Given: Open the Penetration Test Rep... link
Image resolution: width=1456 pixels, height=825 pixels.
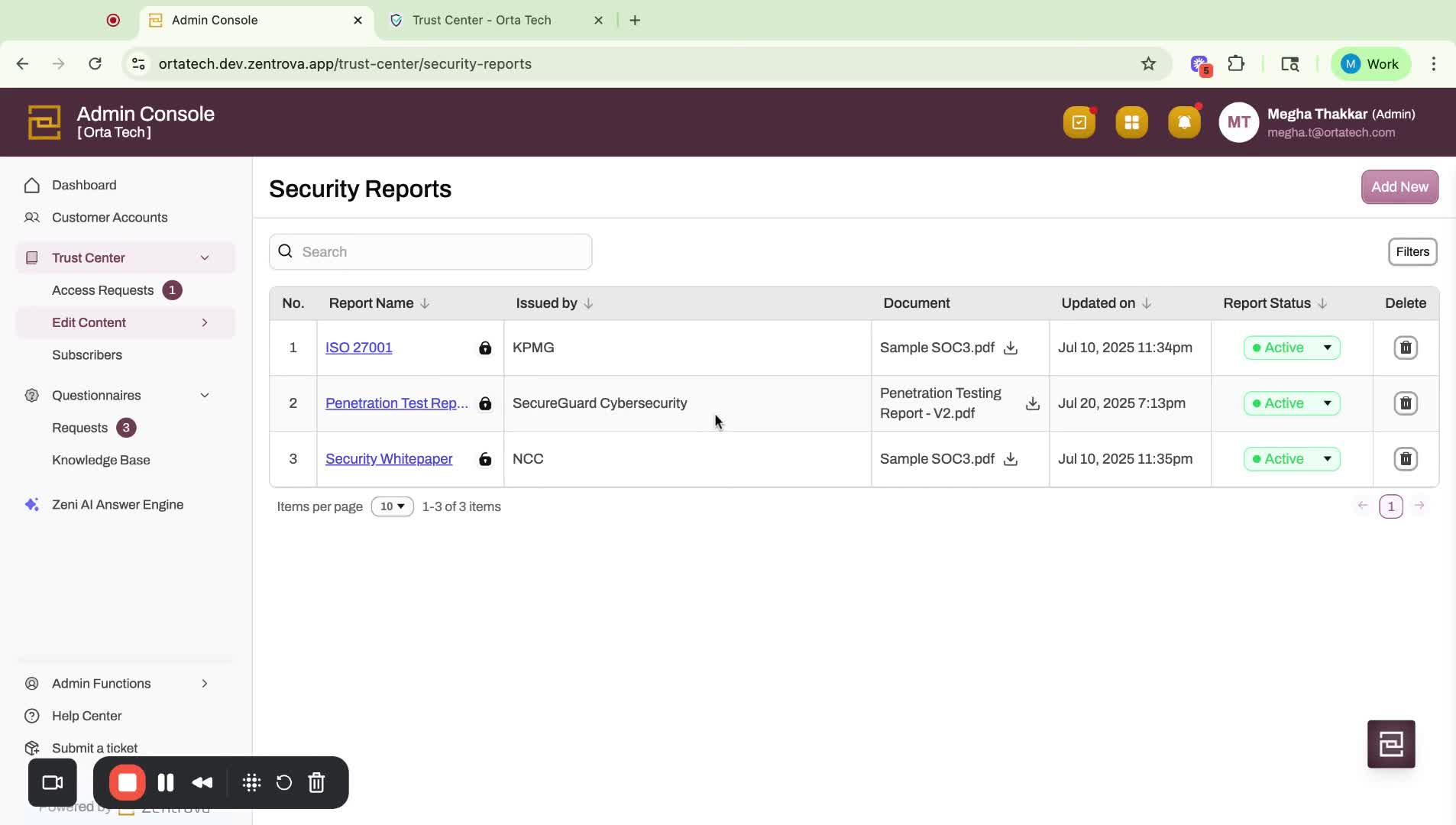Looking at the screenshot, I should [396, 403].
